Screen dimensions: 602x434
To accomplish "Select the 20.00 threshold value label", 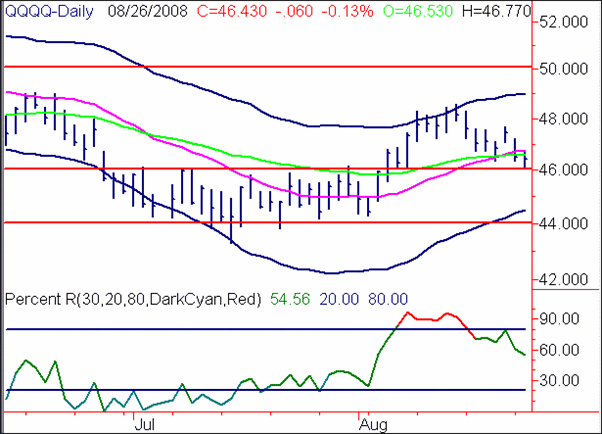I will 339,299.
